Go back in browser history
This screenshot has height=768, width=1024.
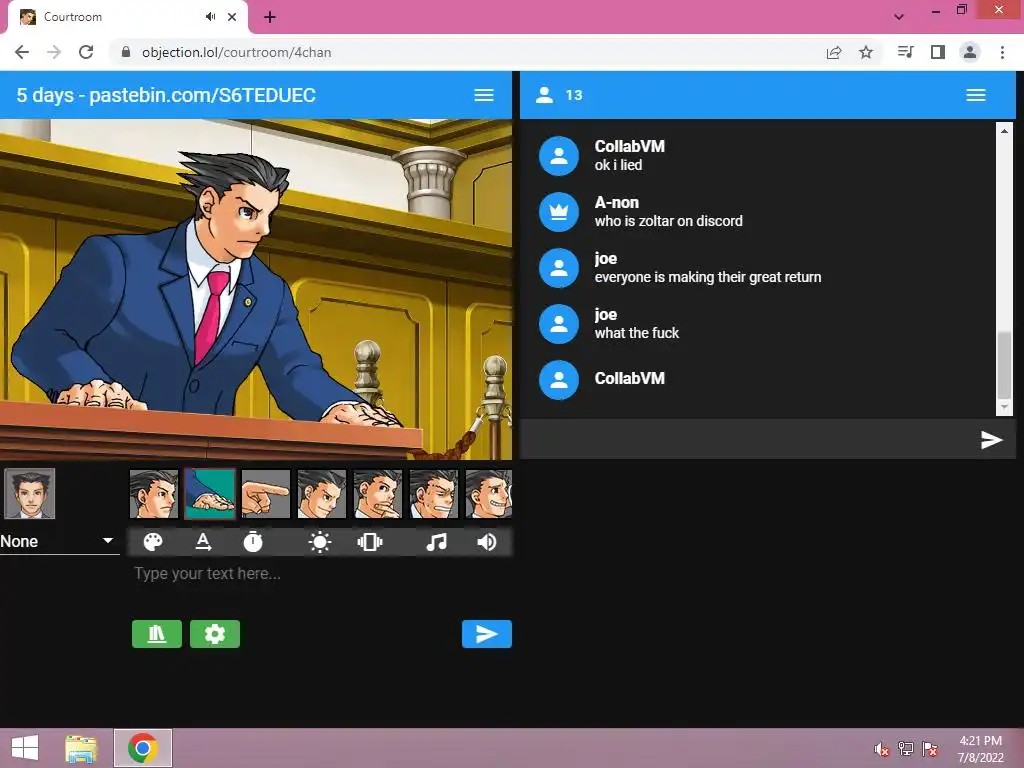click(x=22, y=52)
